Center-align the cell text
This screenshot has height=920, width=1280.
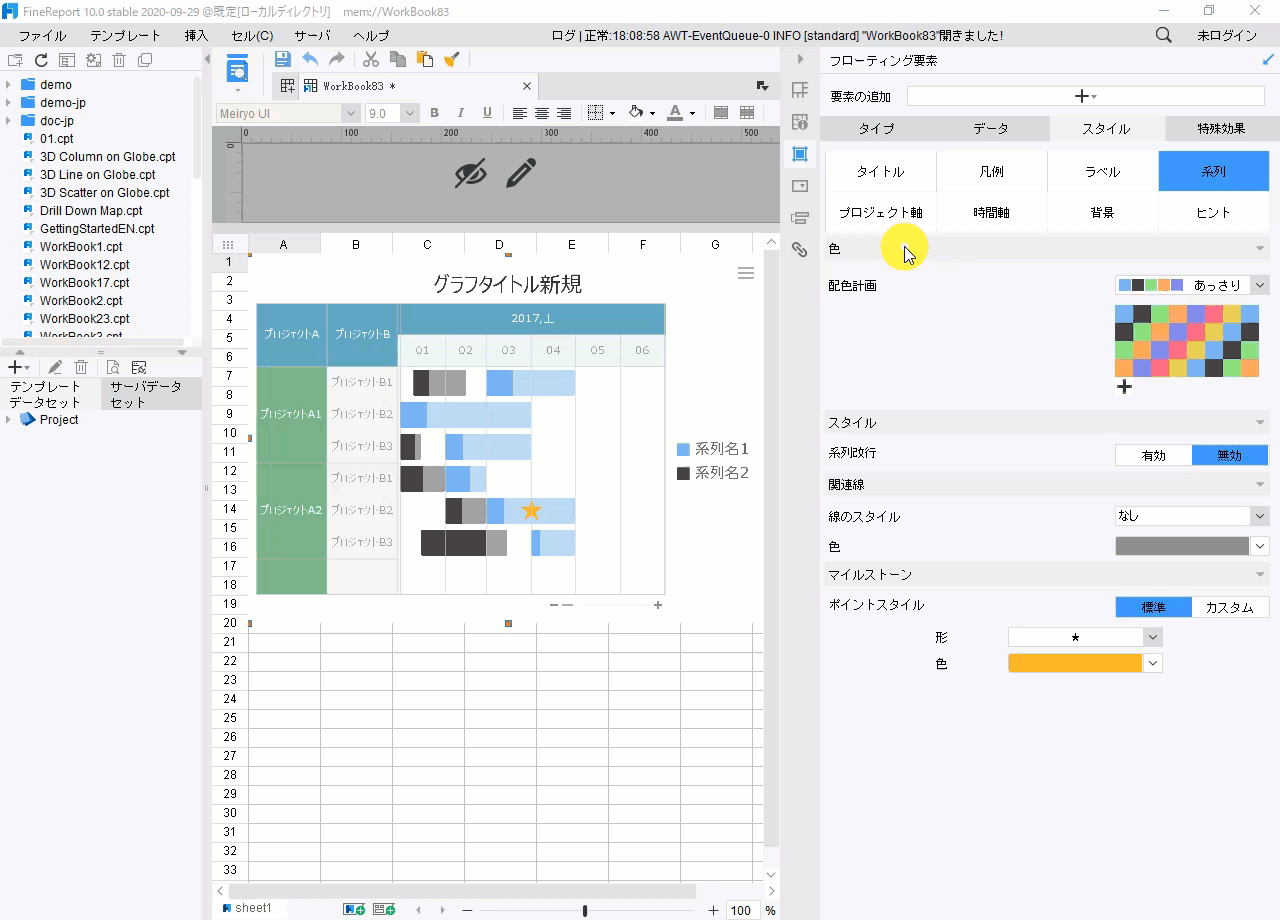(x=542, y=113)
